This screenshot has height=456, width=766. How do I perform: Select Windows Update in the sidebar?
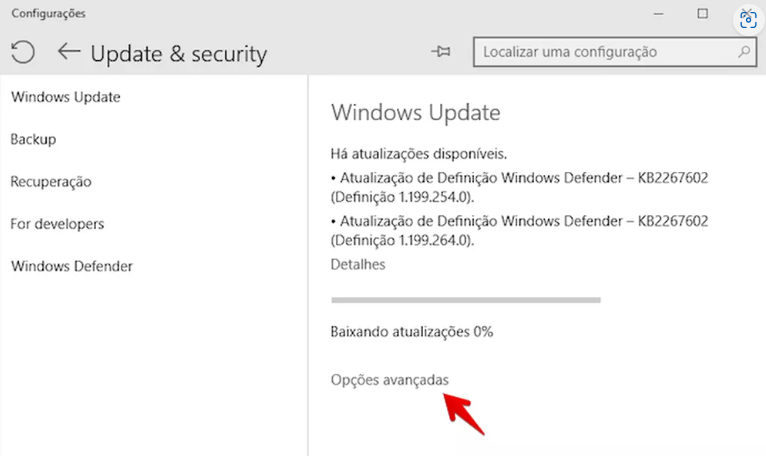[65, 97]
